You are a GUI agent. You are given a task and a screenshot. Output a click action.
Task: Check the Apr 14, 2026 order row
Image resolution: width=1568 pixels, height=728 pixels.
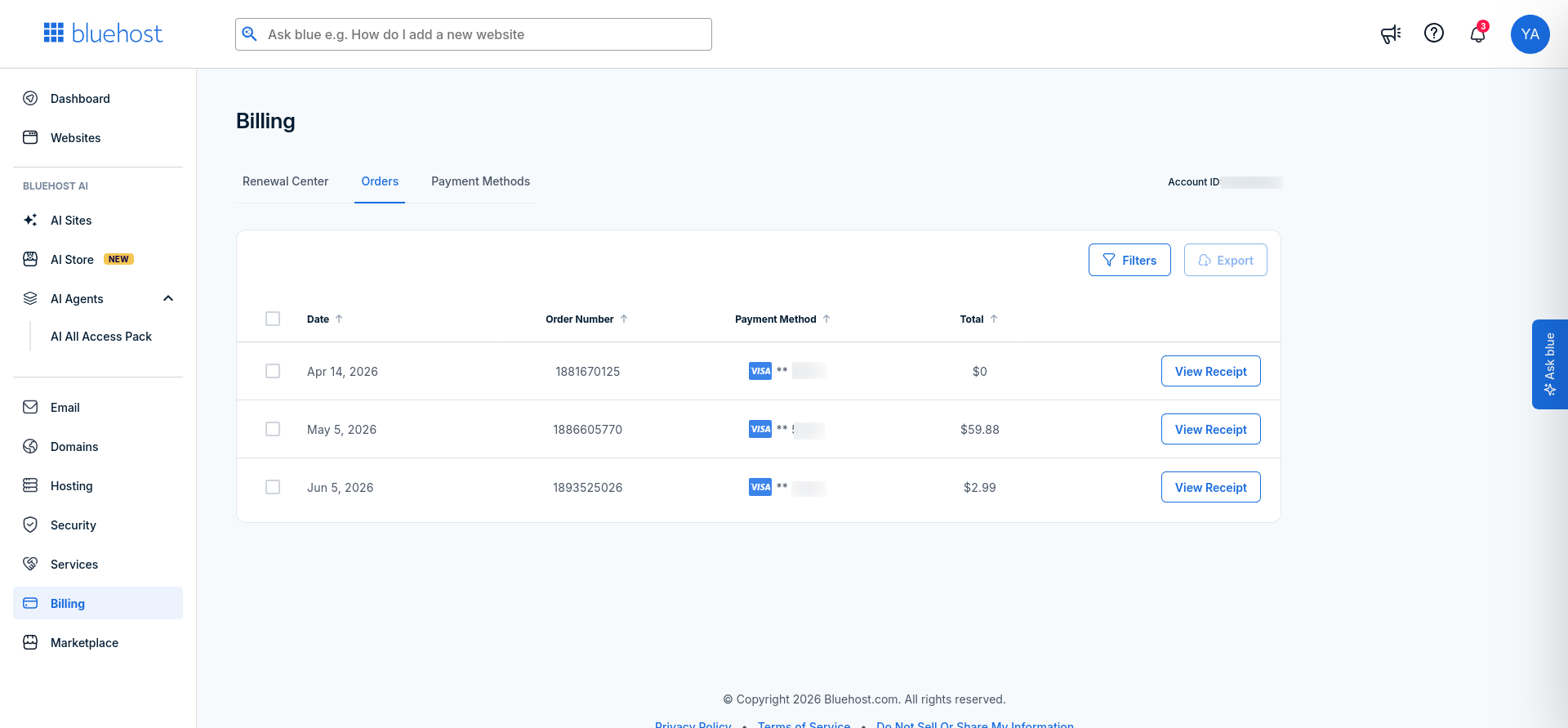pyautogui.click(x=273, y=371)
